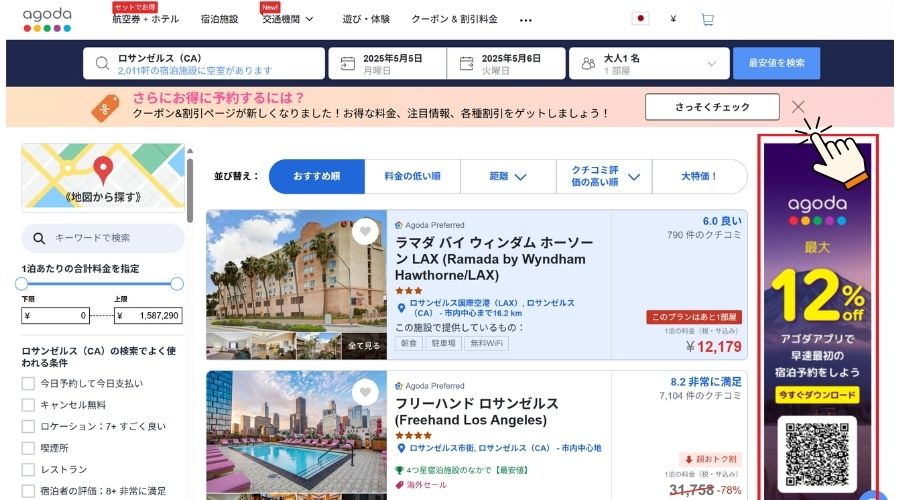Open 航空券＋ホテル menu item

[x=145, y=19]
